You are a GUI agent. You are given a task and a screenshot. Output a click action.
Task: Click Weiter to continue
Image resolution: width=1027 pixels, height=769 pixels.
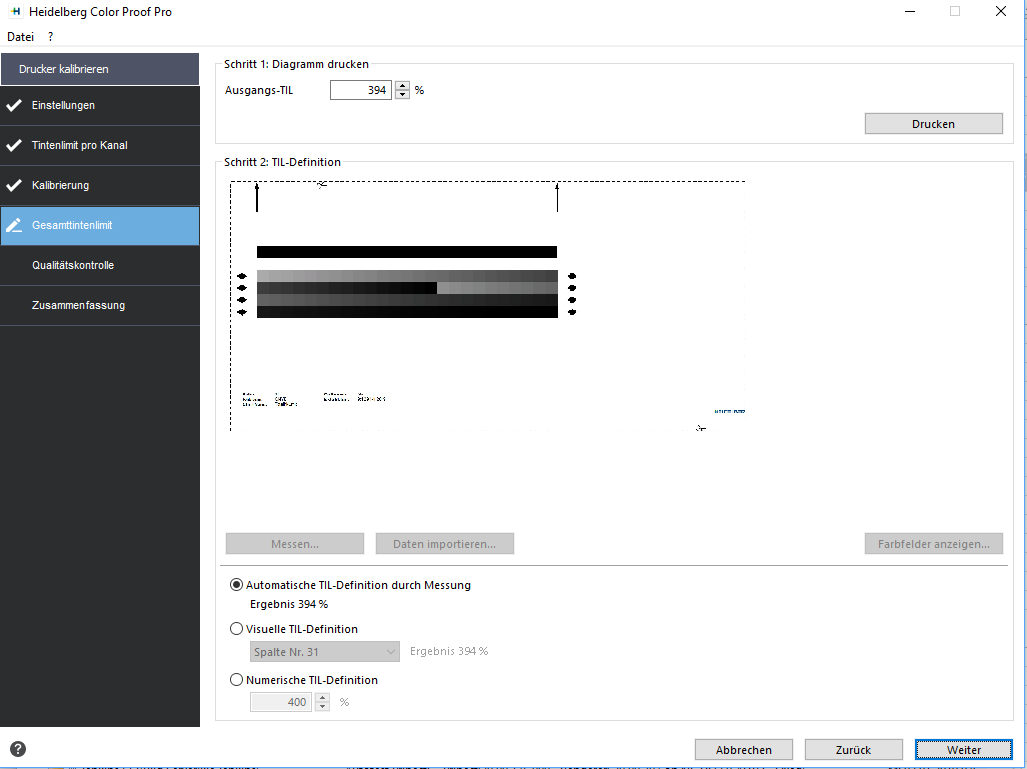(x=963, y=750)
